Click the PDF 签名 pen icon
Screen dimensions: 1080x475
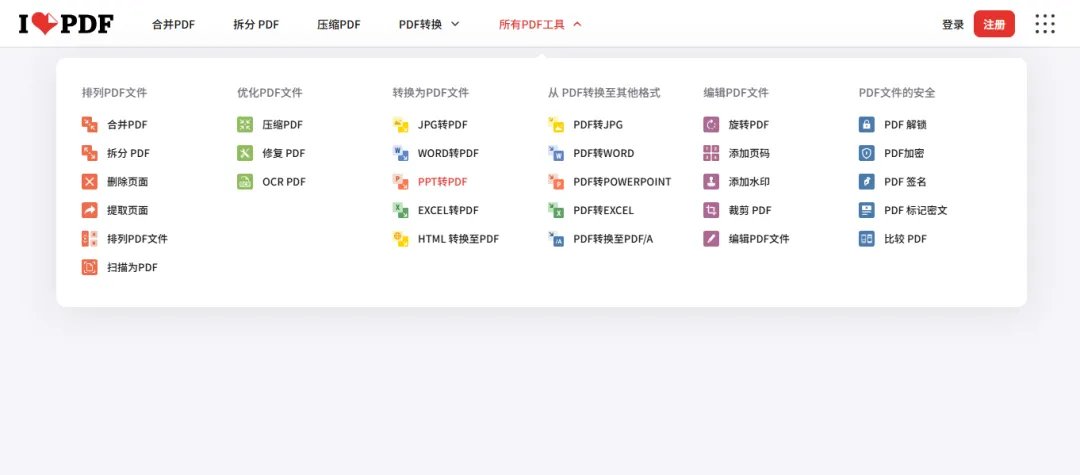point(866,182)
